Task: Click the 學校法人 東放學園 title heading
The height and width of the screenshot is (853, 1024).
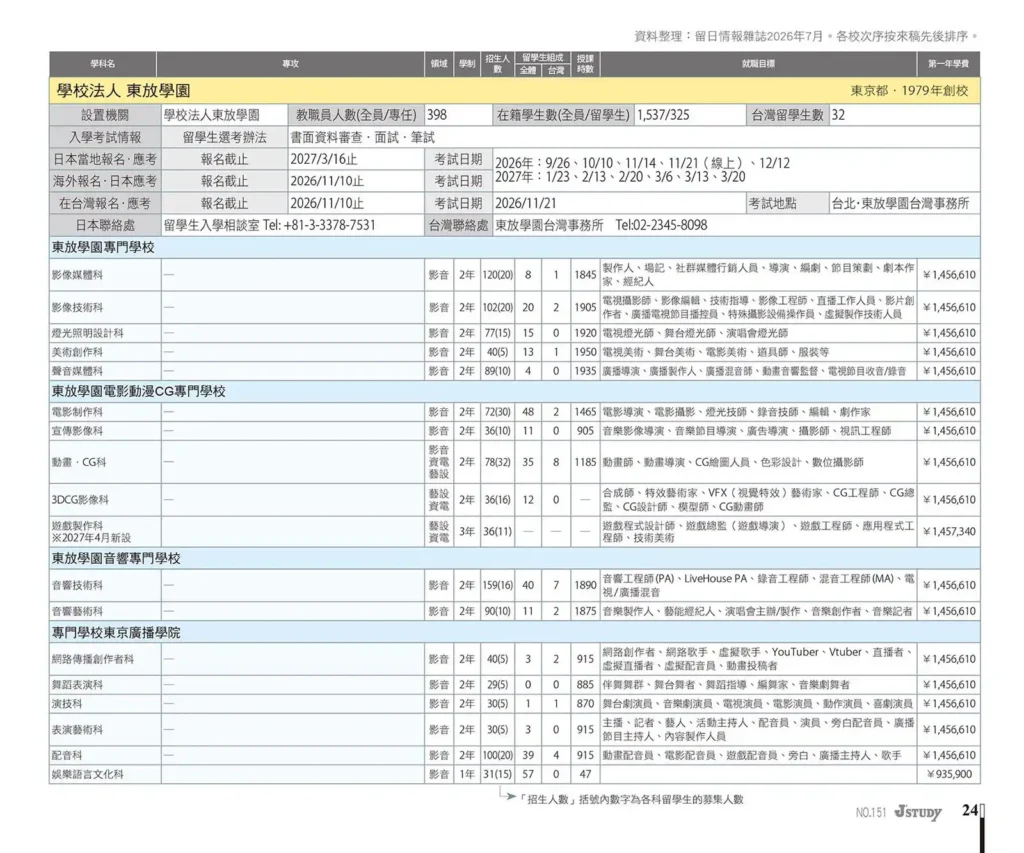Action: (x=123, y=91)
